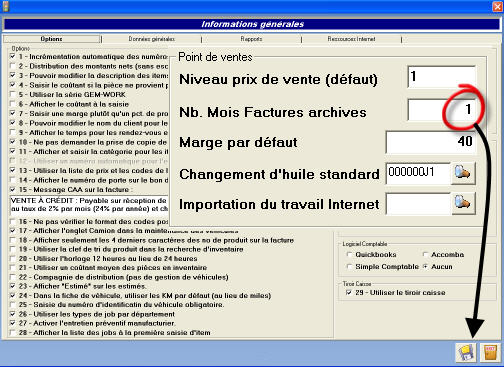Toggle option 29 Utiliser le tiroir caisse

pos(349,293)
